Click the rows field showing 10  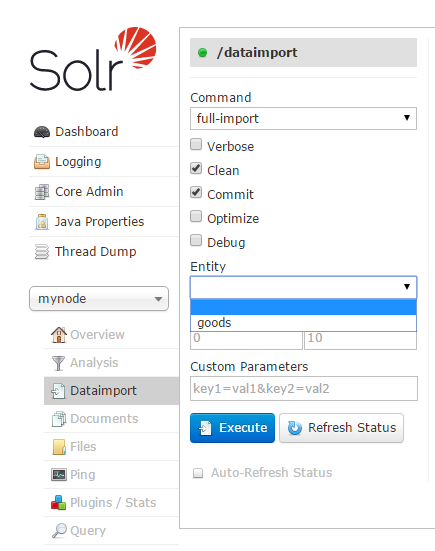360,340
